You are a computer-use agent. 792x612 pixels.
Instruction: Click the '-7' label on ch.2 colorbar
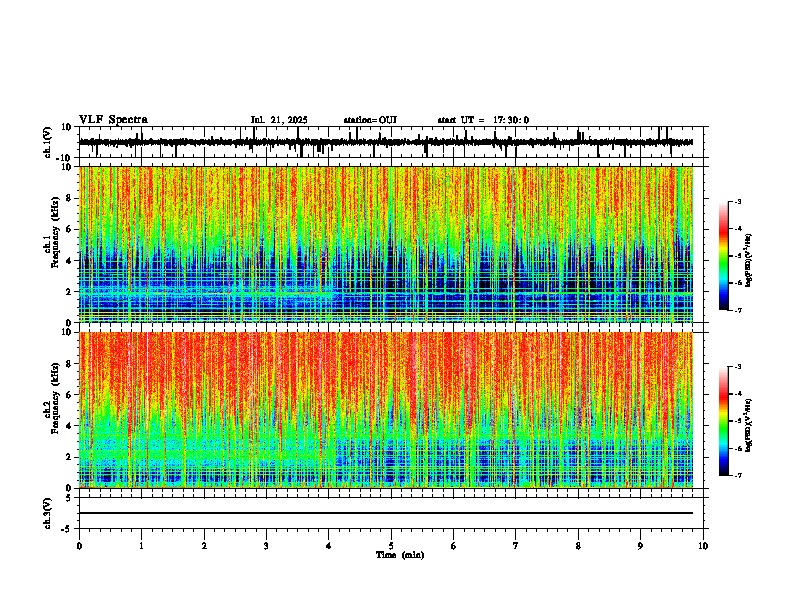(x=738, y=475)
